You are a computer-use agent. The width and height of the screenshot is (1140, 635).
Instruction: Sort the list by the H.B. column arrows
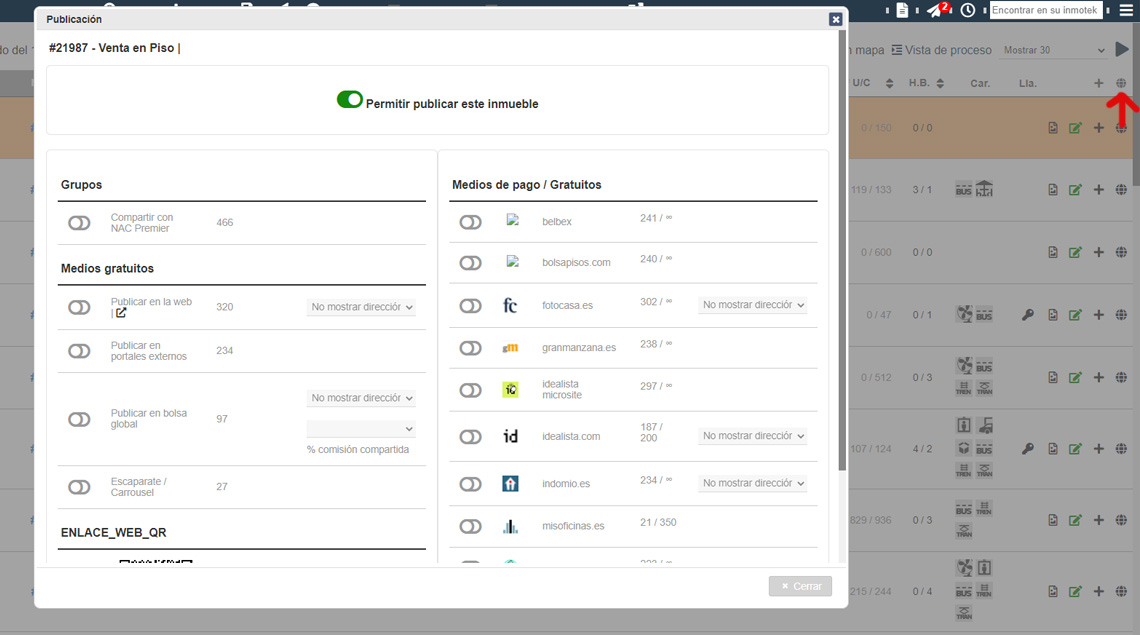pyautogui.click(x=940, y=83)
